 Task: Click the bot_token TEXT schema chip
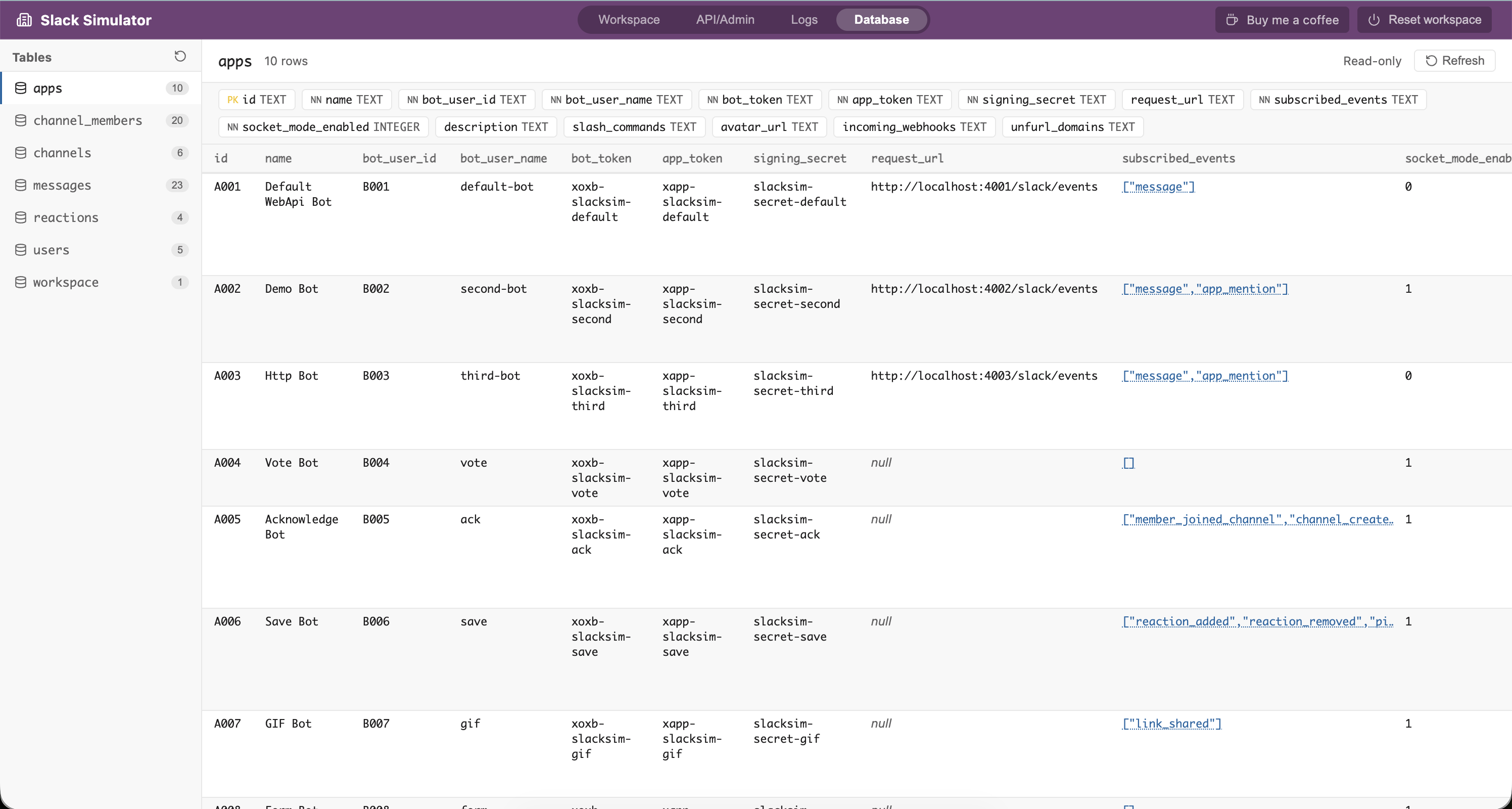[x=760, y=100]
